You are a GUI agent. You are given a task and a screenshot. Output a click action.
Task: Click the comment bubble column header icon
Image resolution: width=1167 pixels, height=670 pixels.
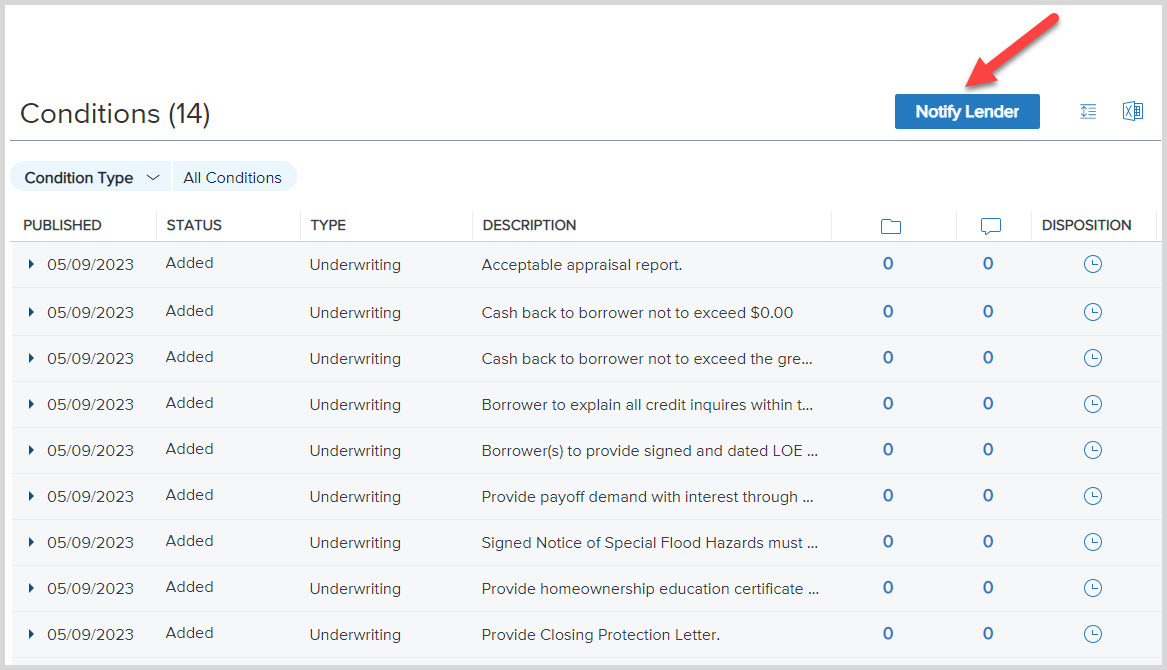coord(991,226)
